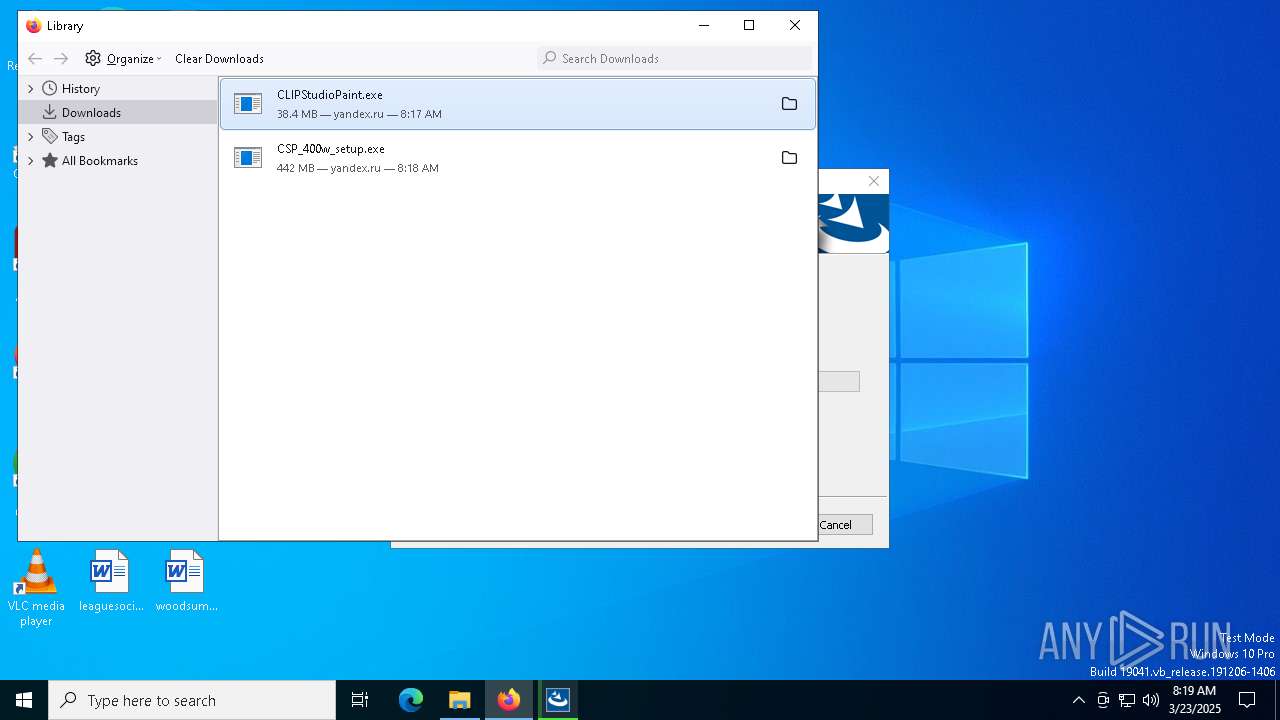Show CLIPStudioPaint.exe in folder
1280x720 pixels.
click(789, 104)
